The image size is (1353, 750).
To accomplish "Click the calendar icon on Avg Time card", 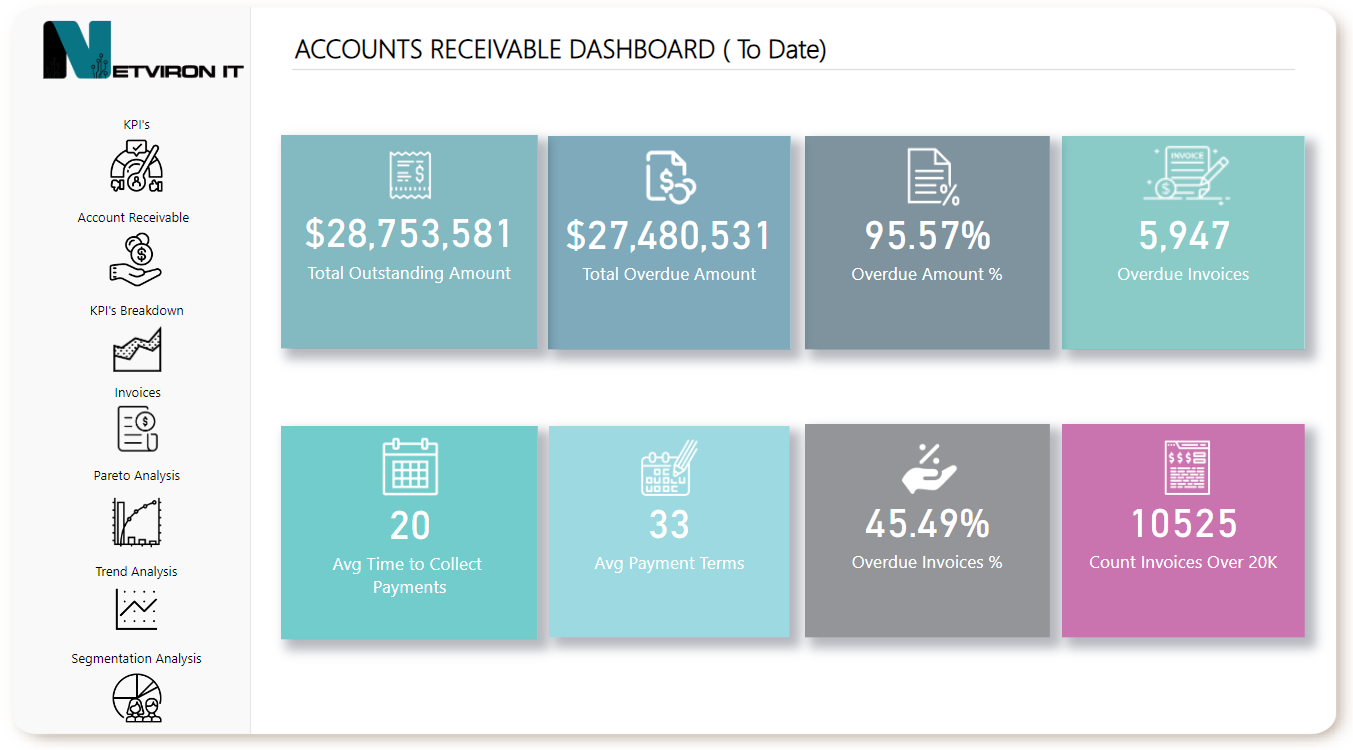I will [x=409, y=467].
